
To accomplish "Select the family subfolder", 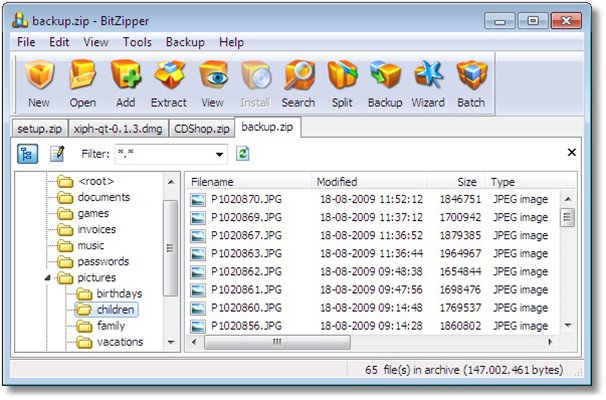I will 111,326.
